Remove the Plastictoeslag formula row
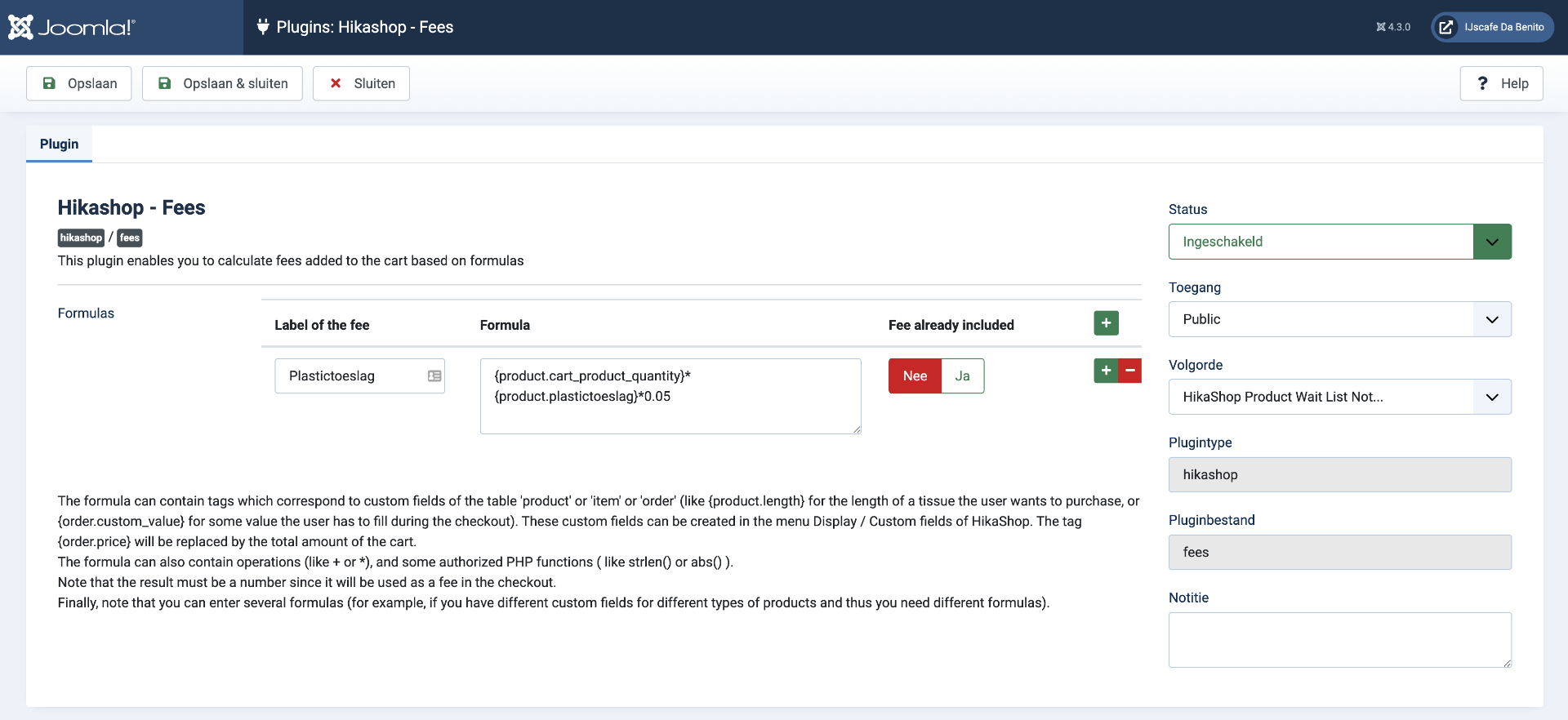The height and width of the screenshot is (720, 1568). [x=1130, y=371]
